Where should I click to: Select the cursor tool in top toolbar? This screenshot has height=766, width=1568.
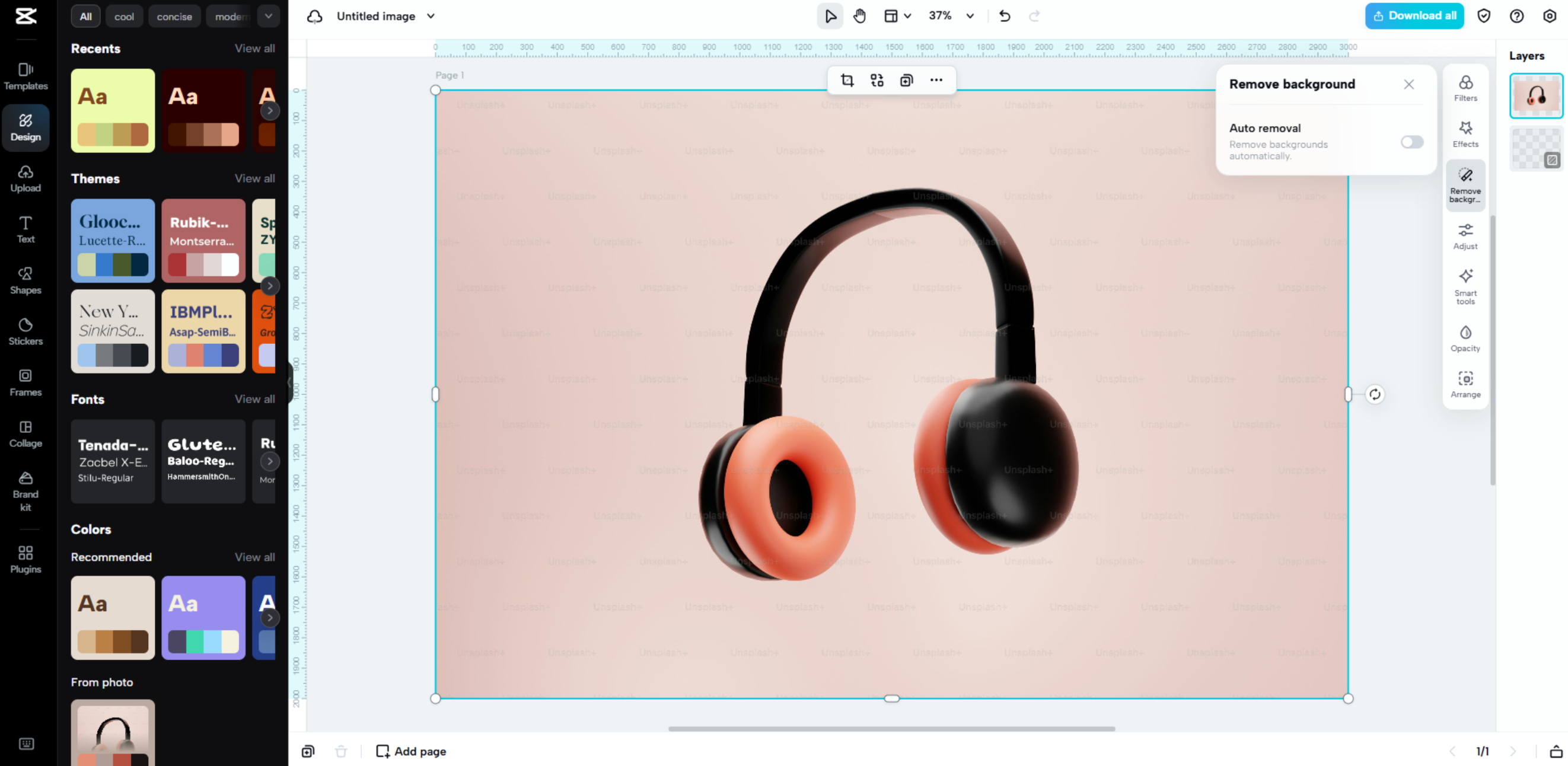(830, 16)
